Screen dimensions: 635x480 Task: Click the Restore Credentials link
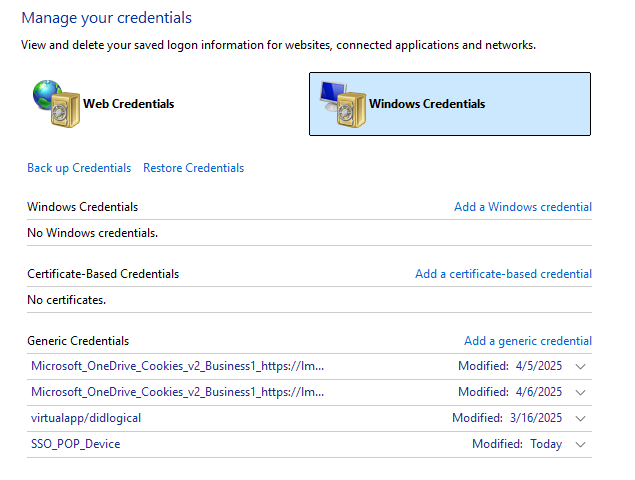pos(193,168)
